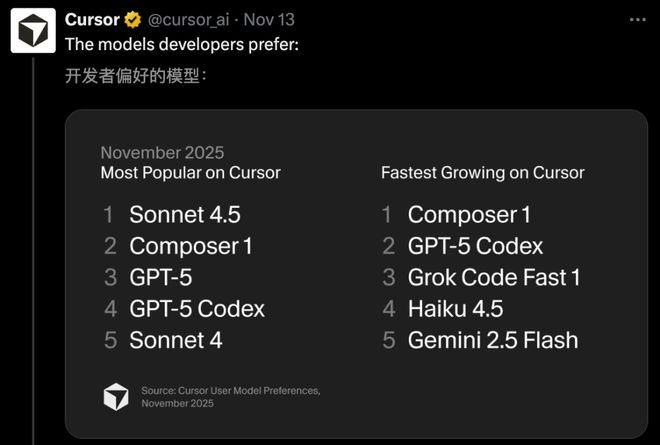Click the "Fastest Growing on Cursor" heading
The width and height of the screenshot is (660, 445).
pyautogui.click(x=482, y=172)
